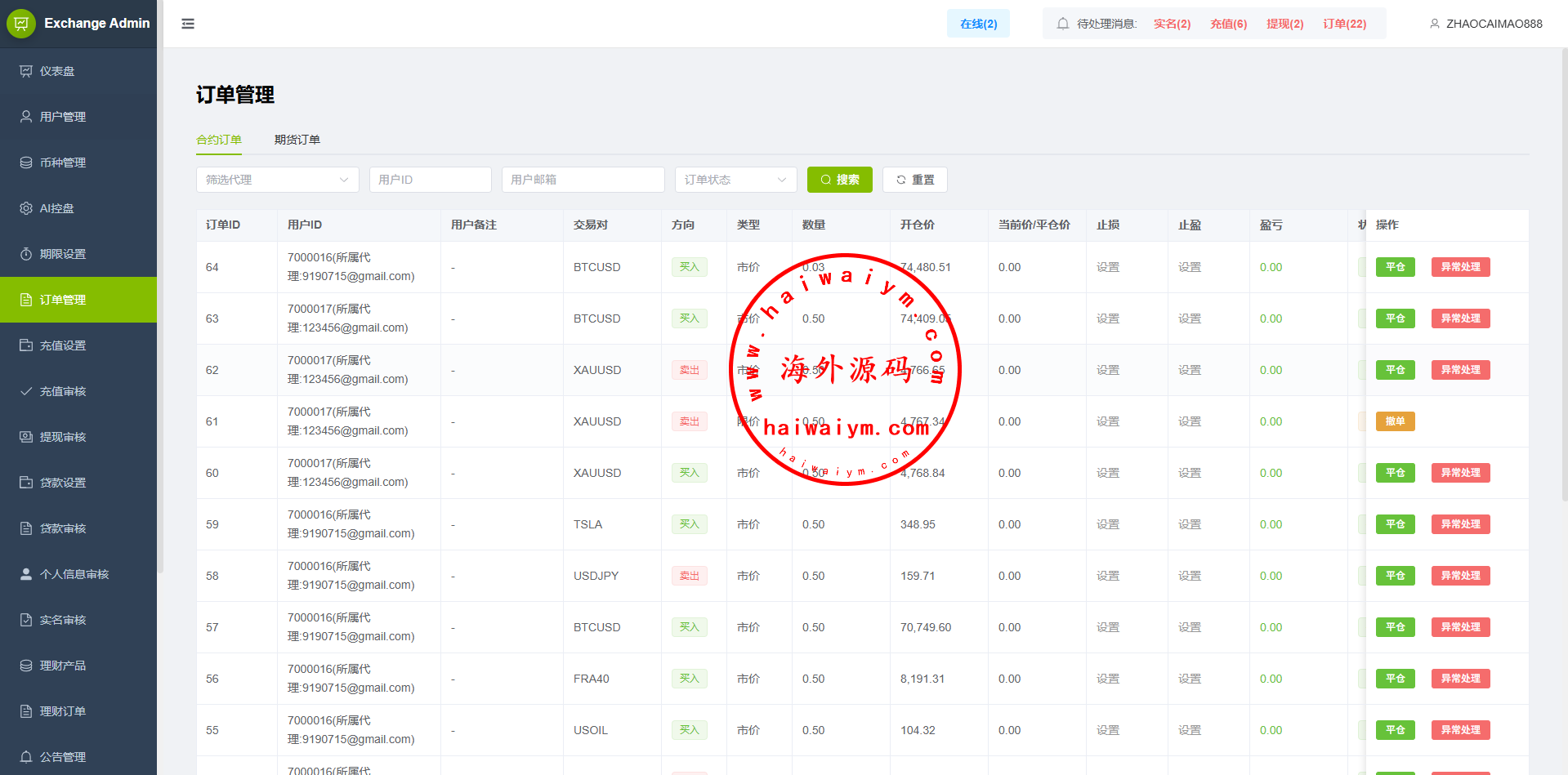Viewport: 1568px width, 775px height.
Task: Click 撤单 button for order 61
Action: (1395, 421)
